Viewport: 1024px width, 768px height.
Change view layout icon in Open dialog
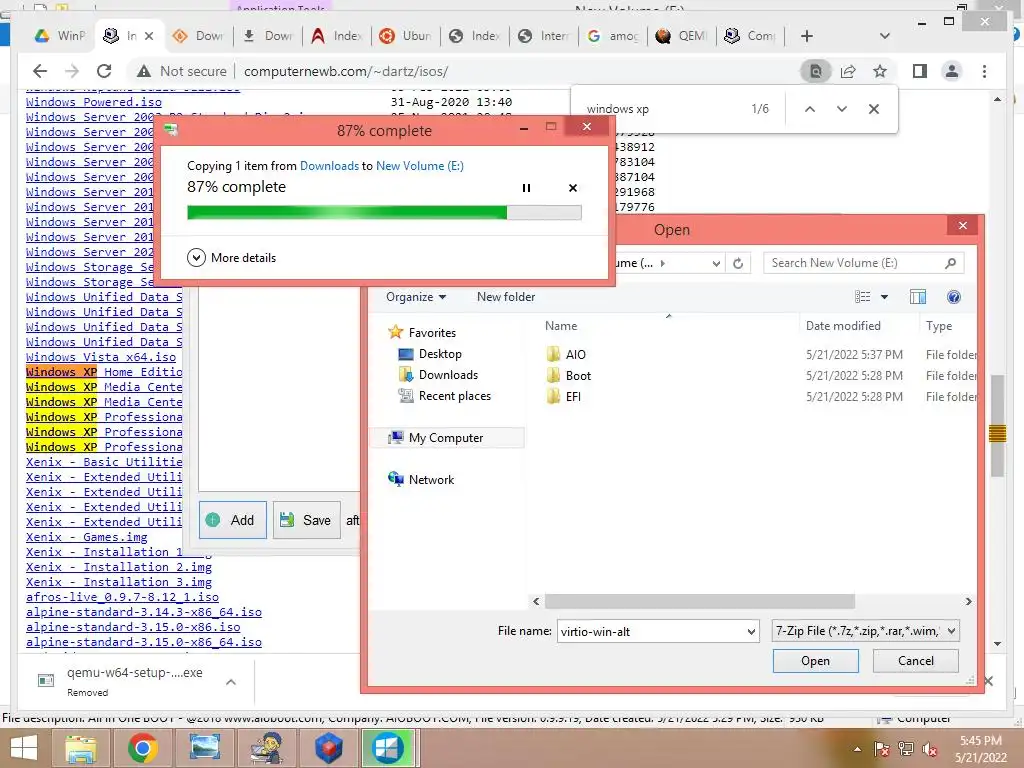point(863,297)
